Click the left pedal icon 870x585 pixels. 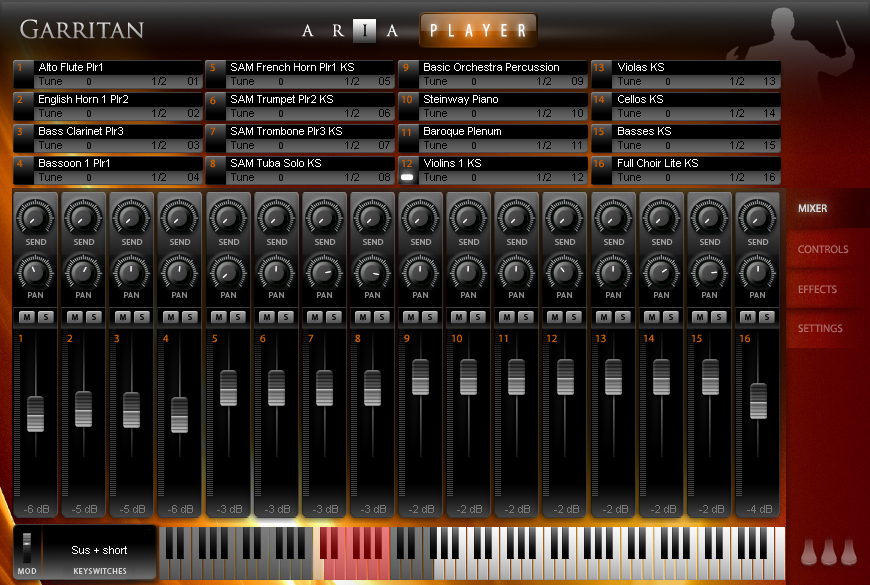(809, 551)
